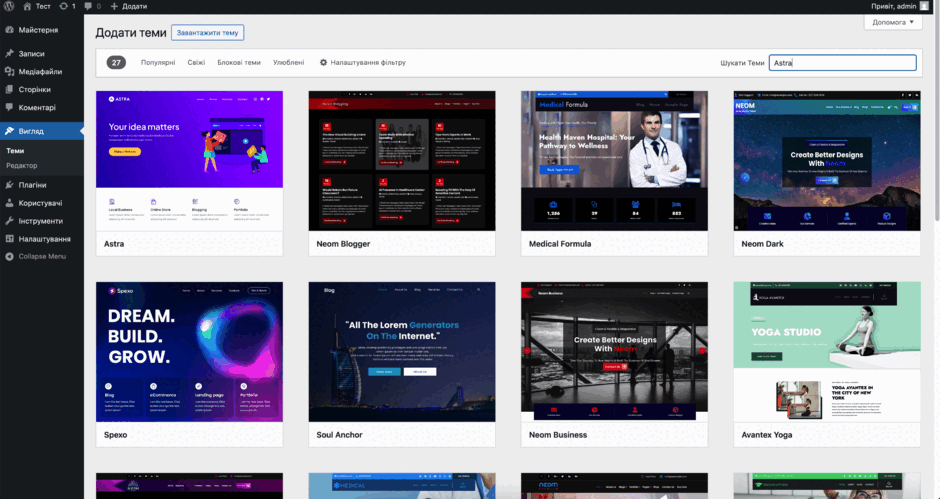
Task: Open the Додати new content menu
Action: [x=129, y=6]
